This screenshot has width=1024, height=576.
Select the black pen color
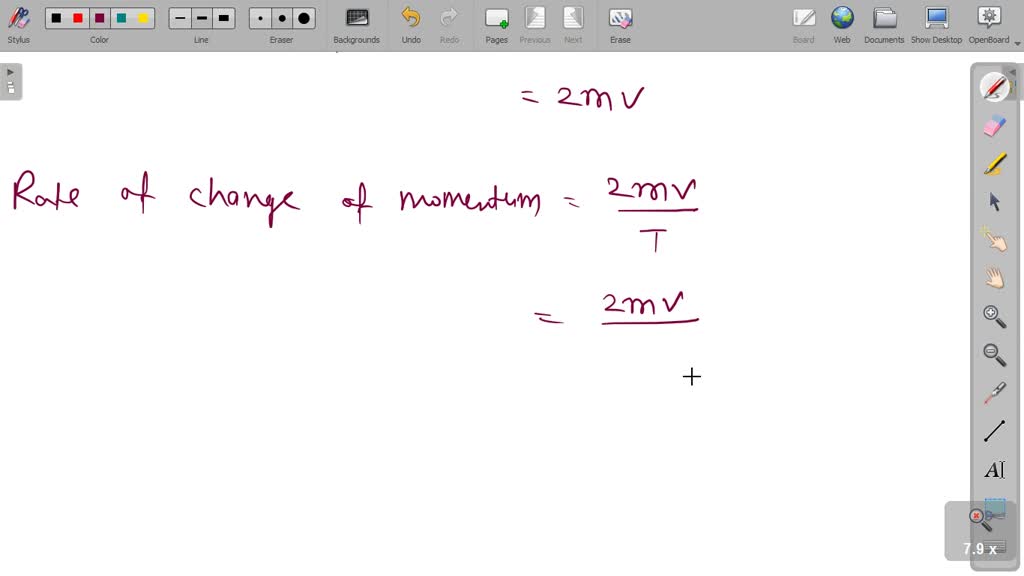(x=56, y=18)
